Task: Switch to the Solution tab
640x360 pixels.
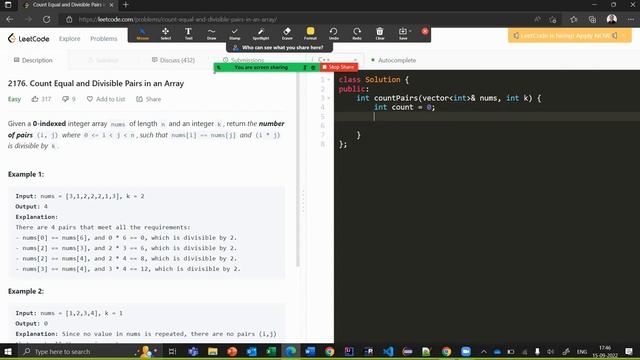Action: 103,60
